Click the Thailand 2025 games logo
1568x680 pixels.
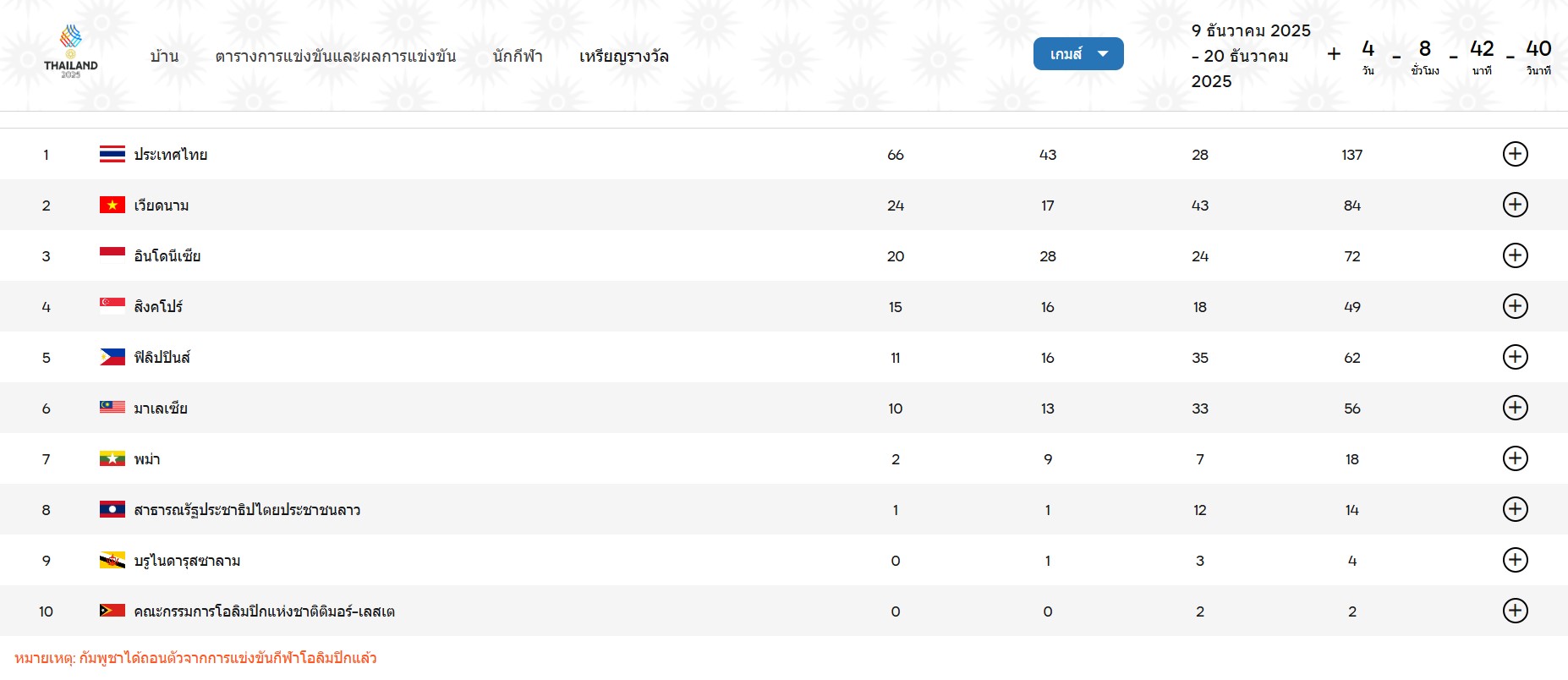click(x=71, y=52)
